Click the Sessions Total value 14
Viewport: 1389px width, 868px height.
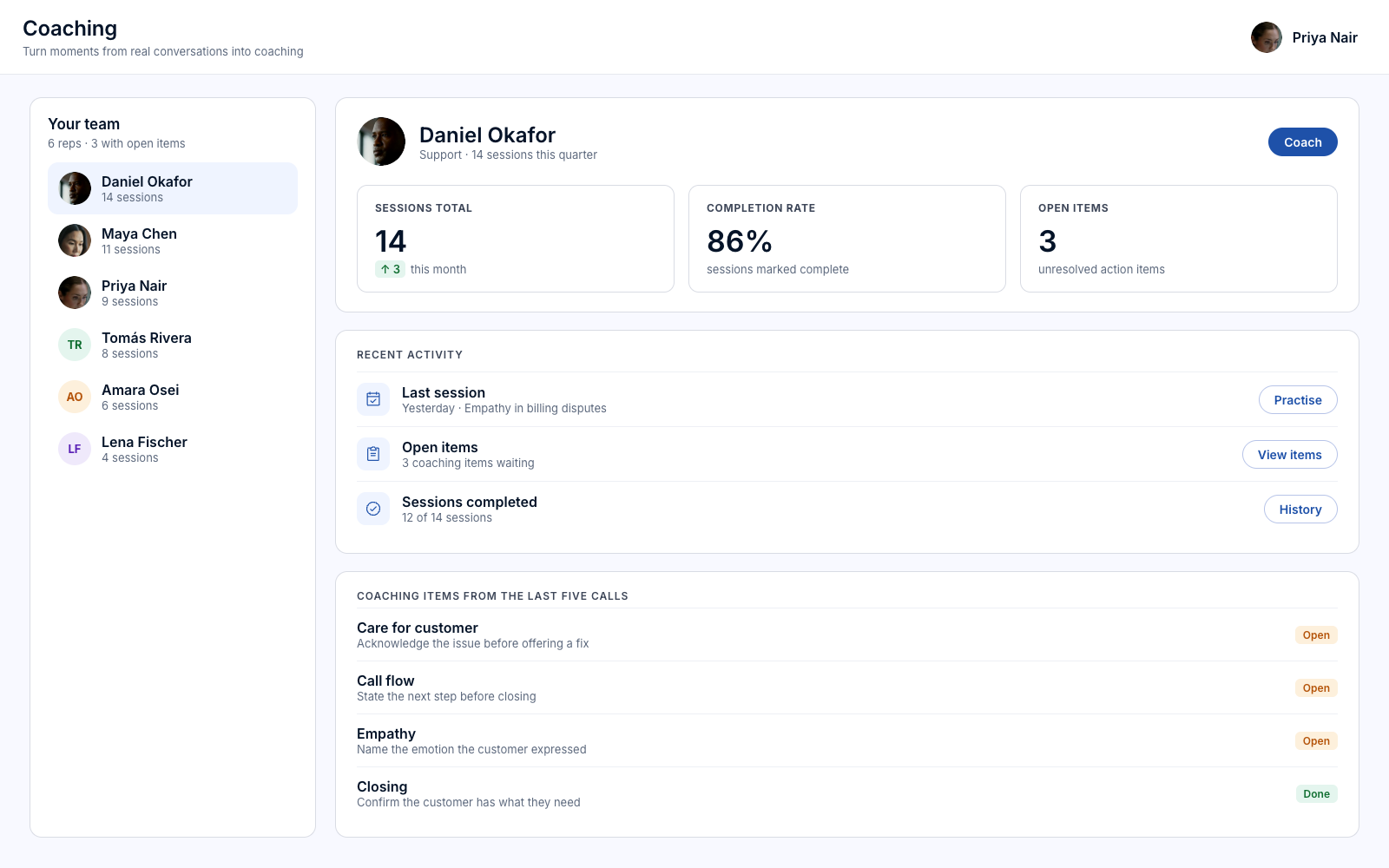point(391,240)
